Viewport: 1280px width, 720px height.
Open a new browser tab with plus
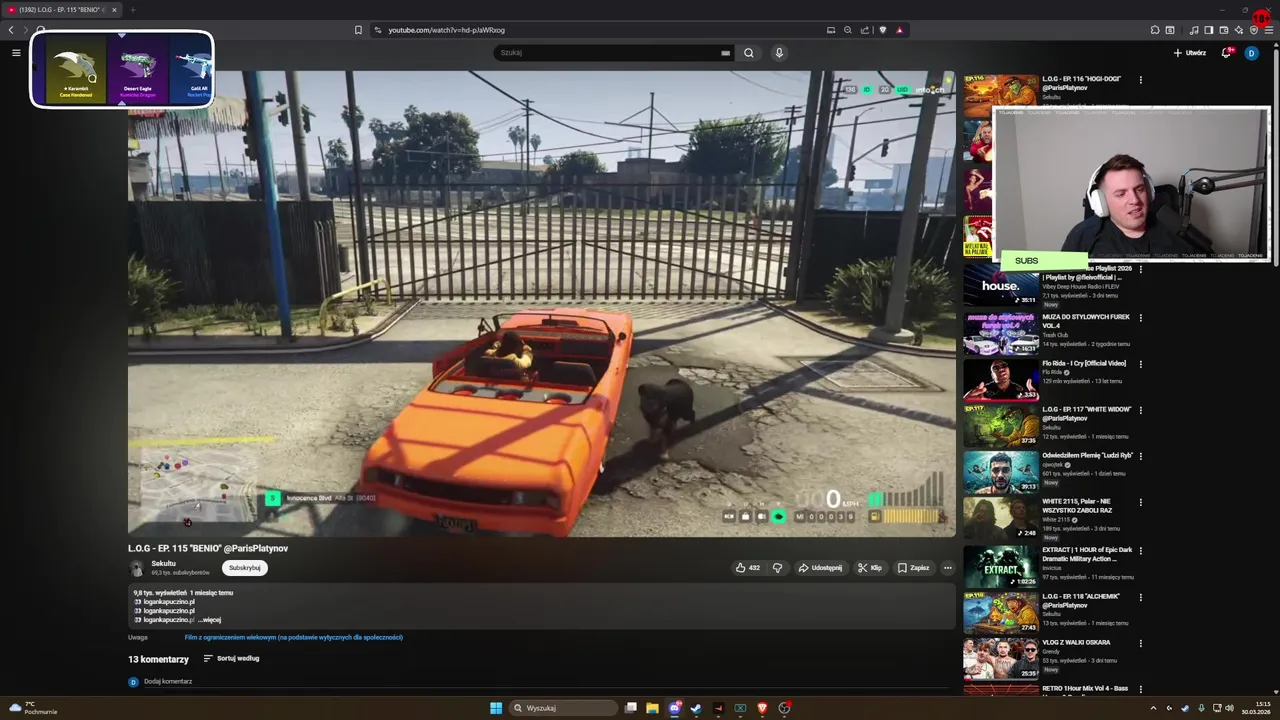point(132,10)
